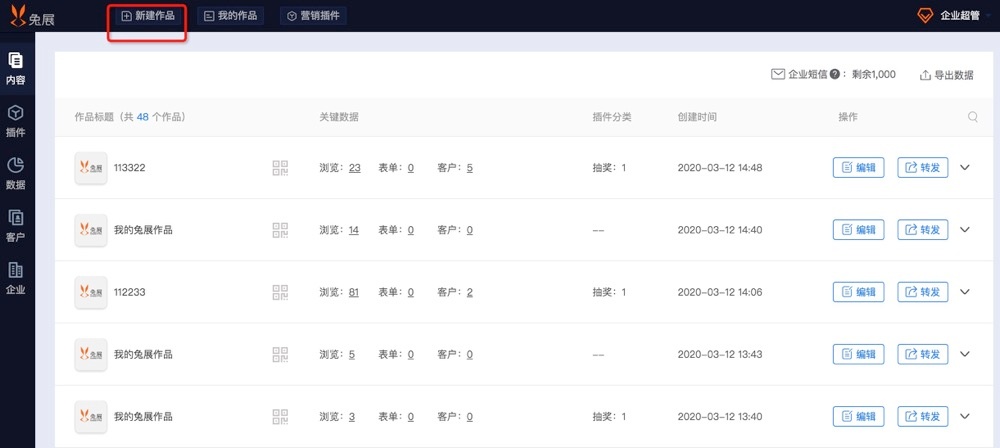Open the 企业 sidebar section
Screen dimensions: 1000x448
pos(15,278)
